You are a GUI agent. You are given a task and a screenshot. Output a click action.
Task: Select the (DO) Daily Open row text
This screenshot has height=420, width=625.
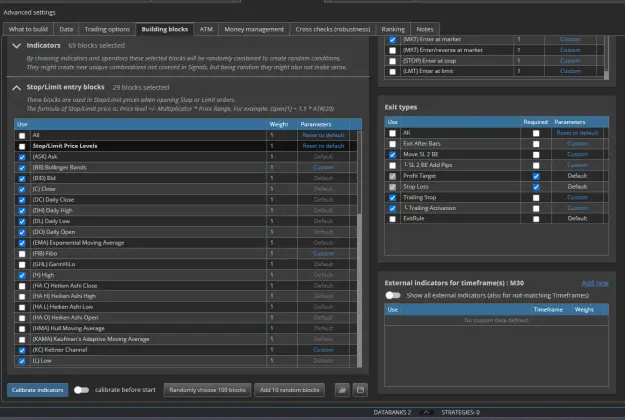click(x=54, y=232)
